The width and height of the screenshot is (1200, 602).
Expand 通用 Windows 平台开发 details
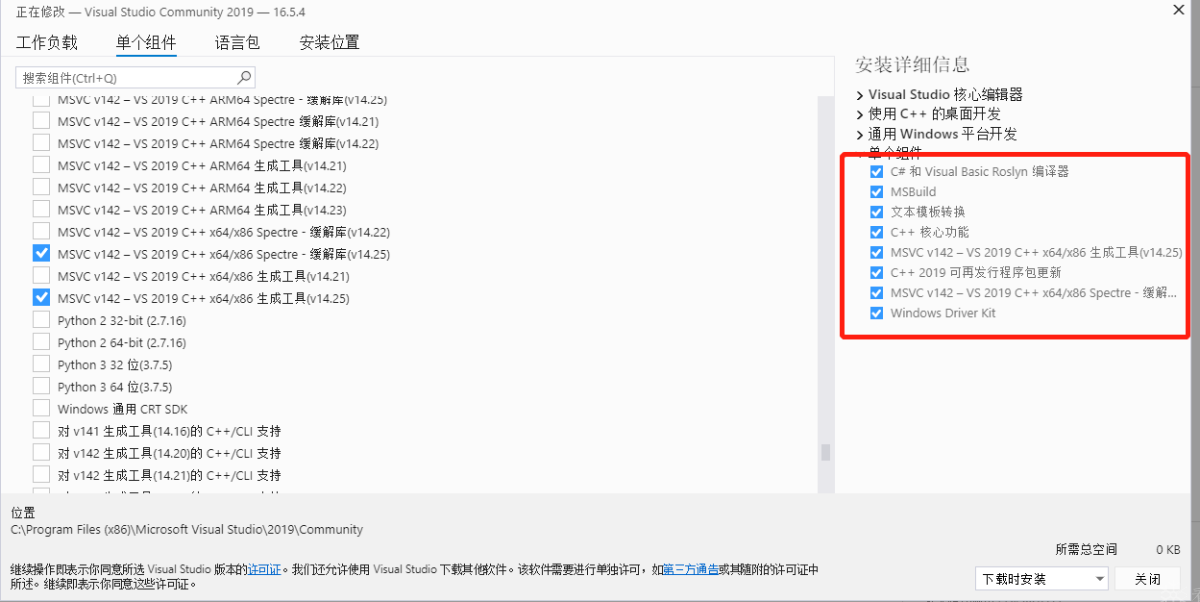(860, 134)
